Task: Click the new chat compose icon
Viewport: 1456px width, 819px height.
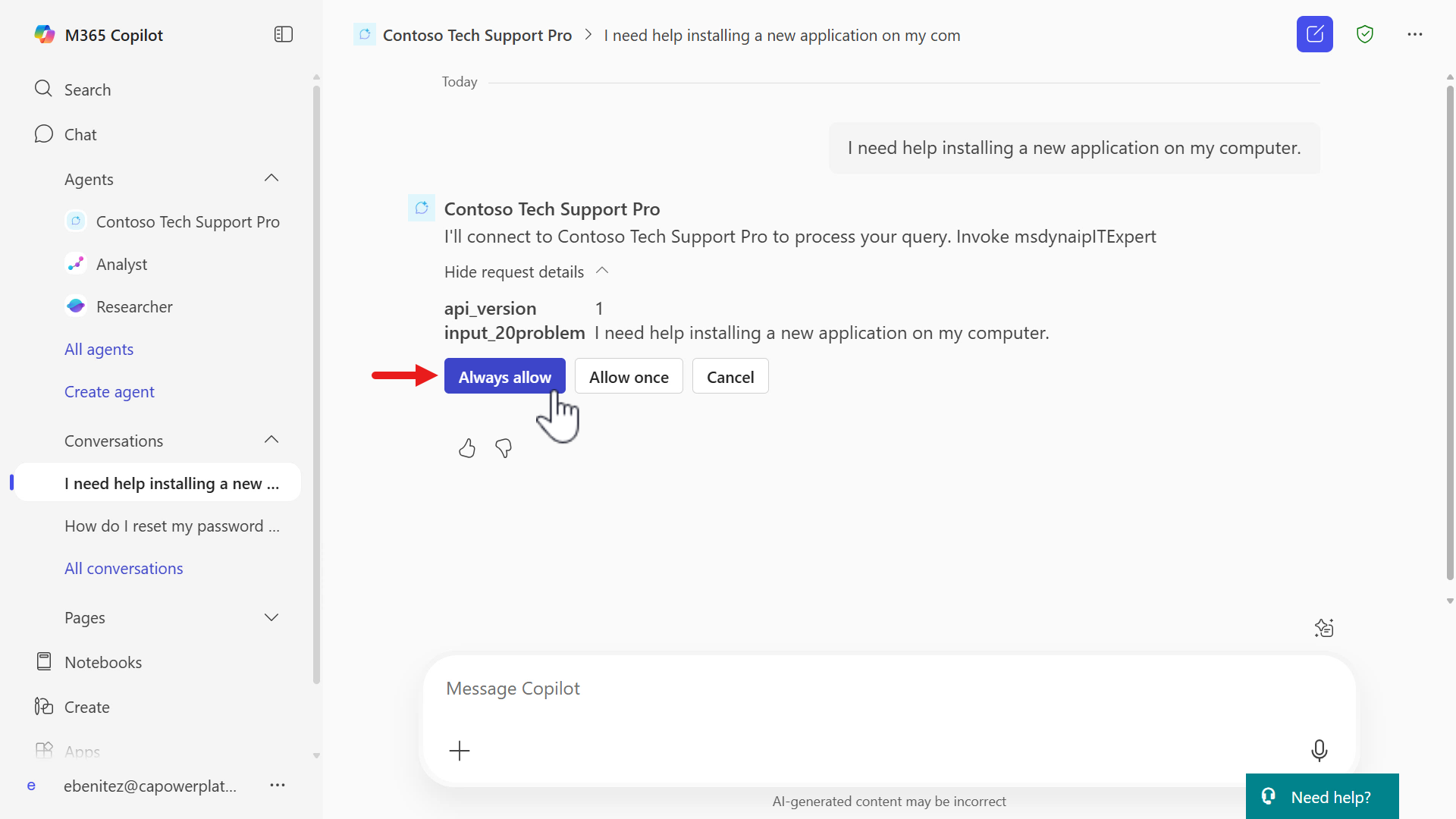Action: (1314, 34)
